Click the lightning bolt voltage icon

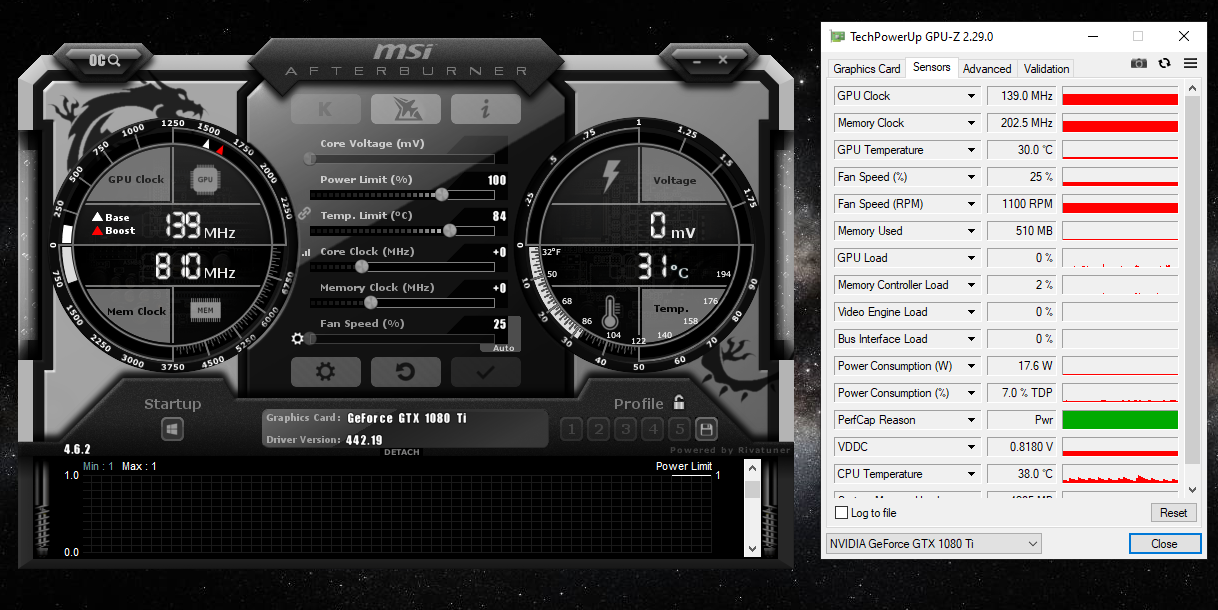(x=609, y=178)
